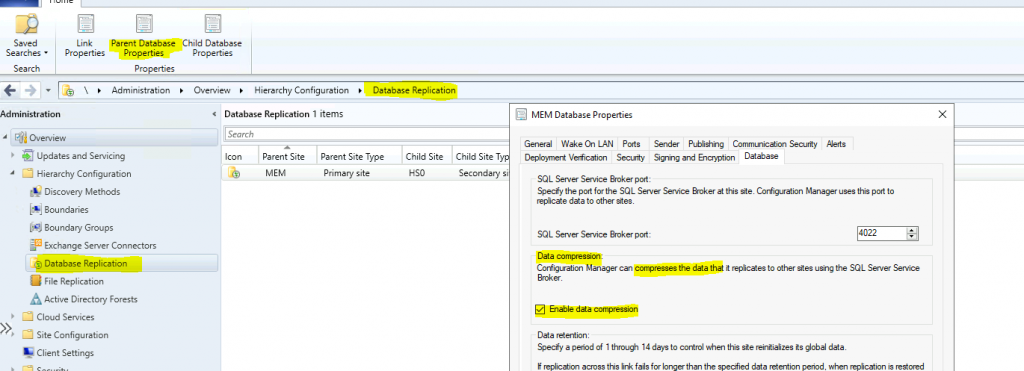
Task: Click the Client Settings icon
Action: tap(27, 353)
